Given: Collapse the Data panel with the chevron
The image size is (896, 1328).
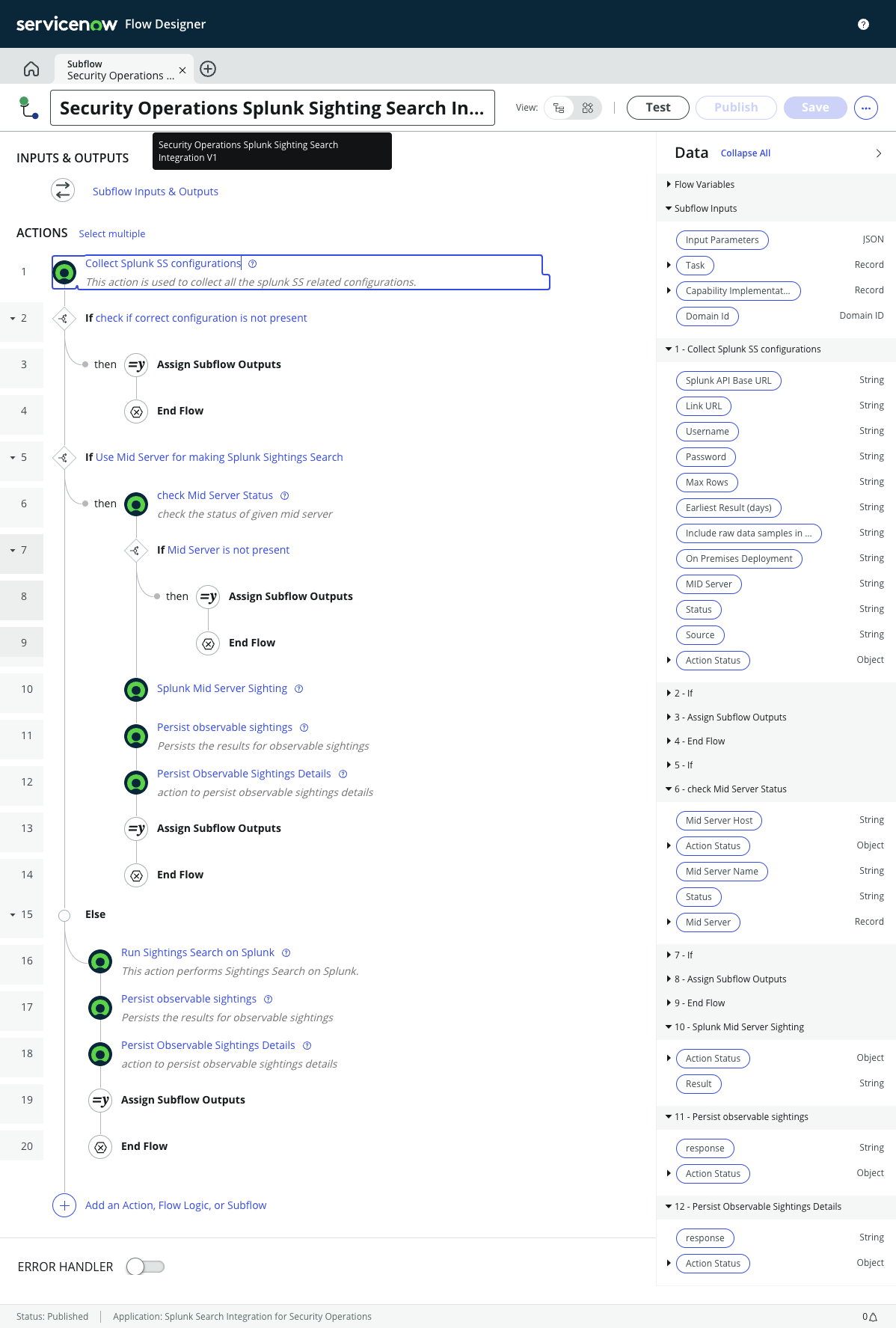Looking at the screenshot, I should coord(879,153).
